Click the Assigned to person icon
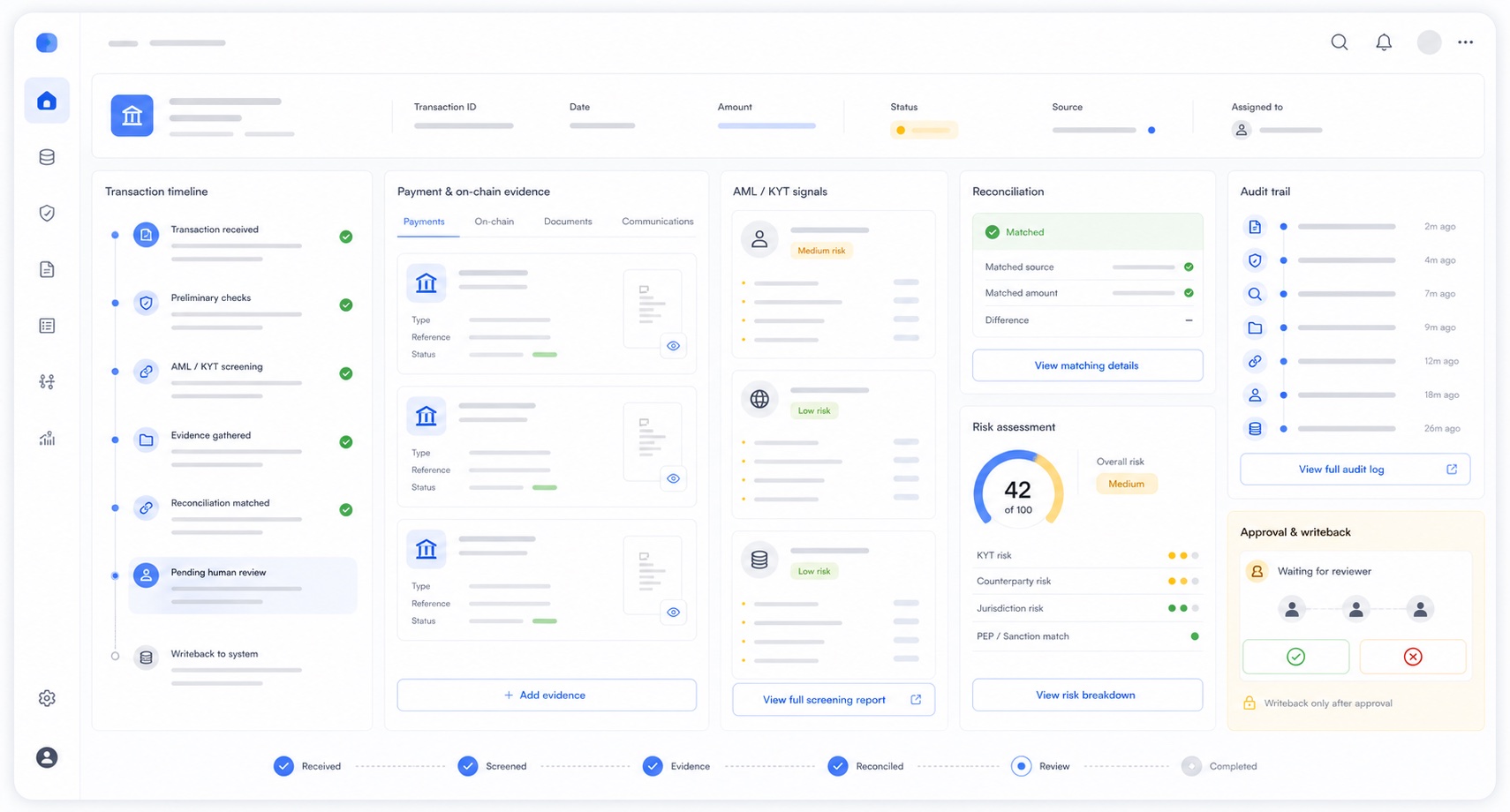The width and height of the screenshot is (1510, 812). (x=1242, y=130)
